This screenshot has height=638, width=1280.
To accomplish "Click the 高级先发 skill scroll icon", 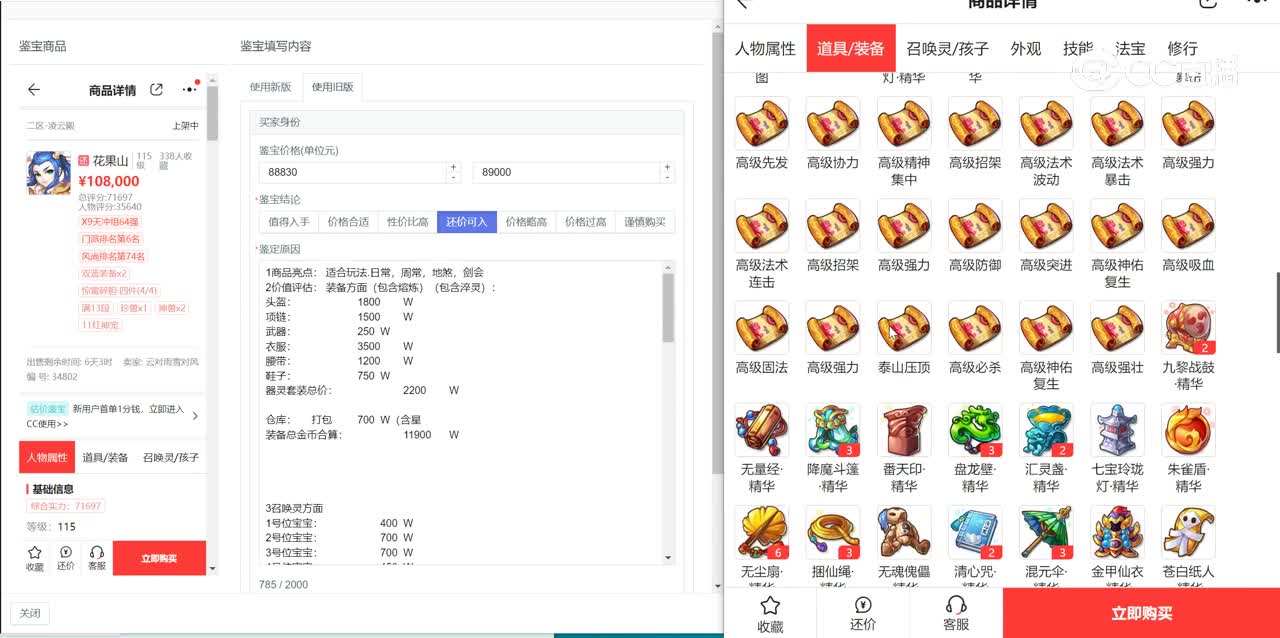I will 762,123.
